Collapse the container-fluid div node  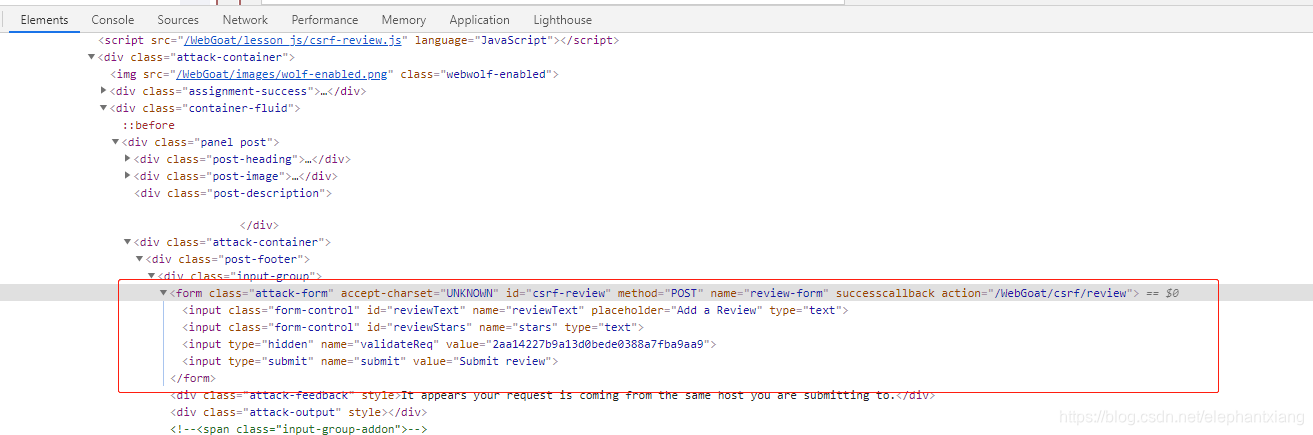click(x=104, y=108)
